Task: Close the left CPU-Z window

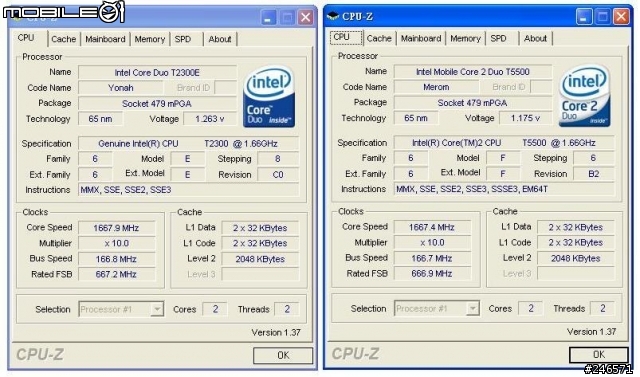Action: click(x=306, y=17)
